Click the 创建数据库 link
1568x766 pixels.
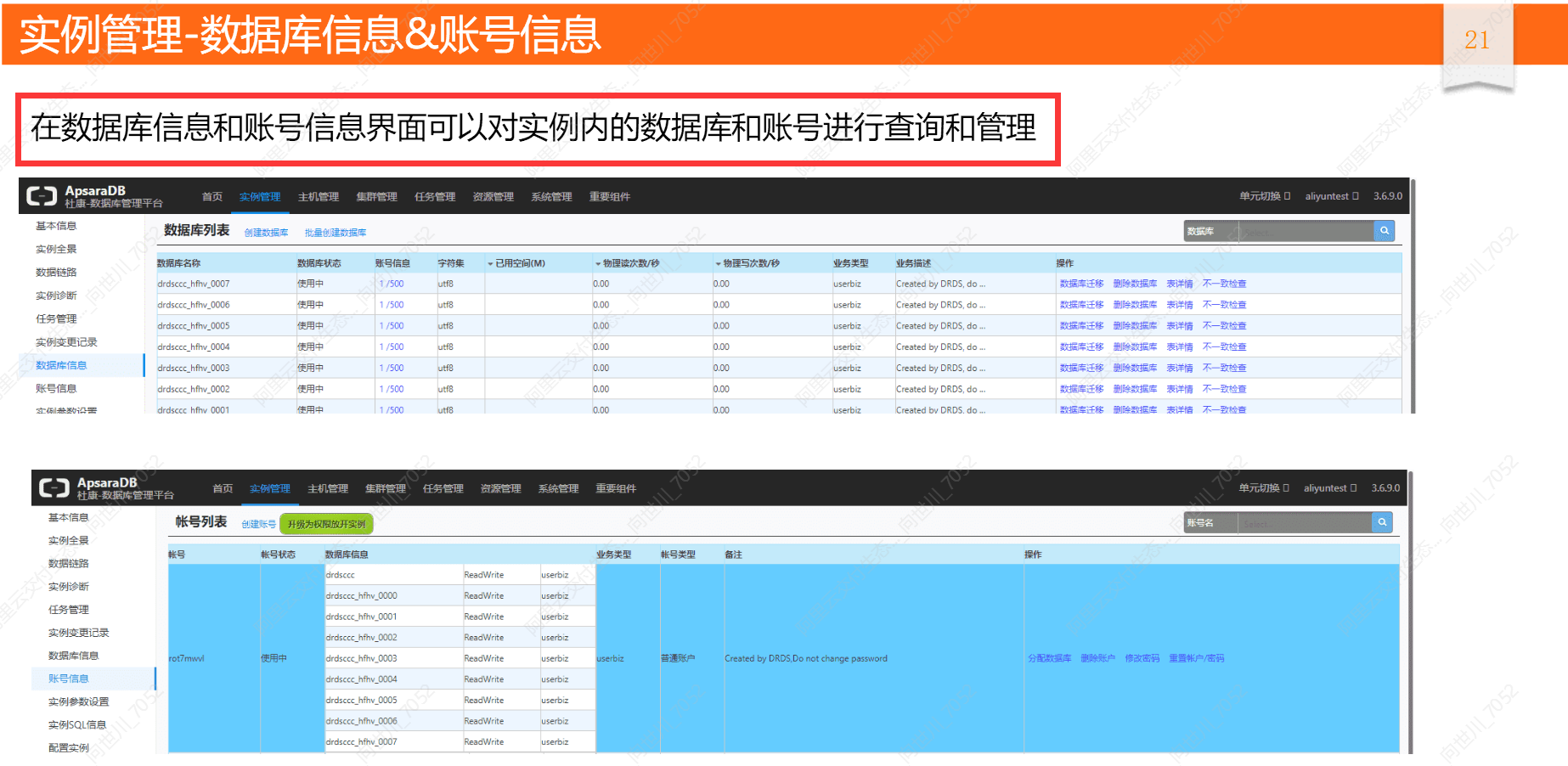point(266,233)
